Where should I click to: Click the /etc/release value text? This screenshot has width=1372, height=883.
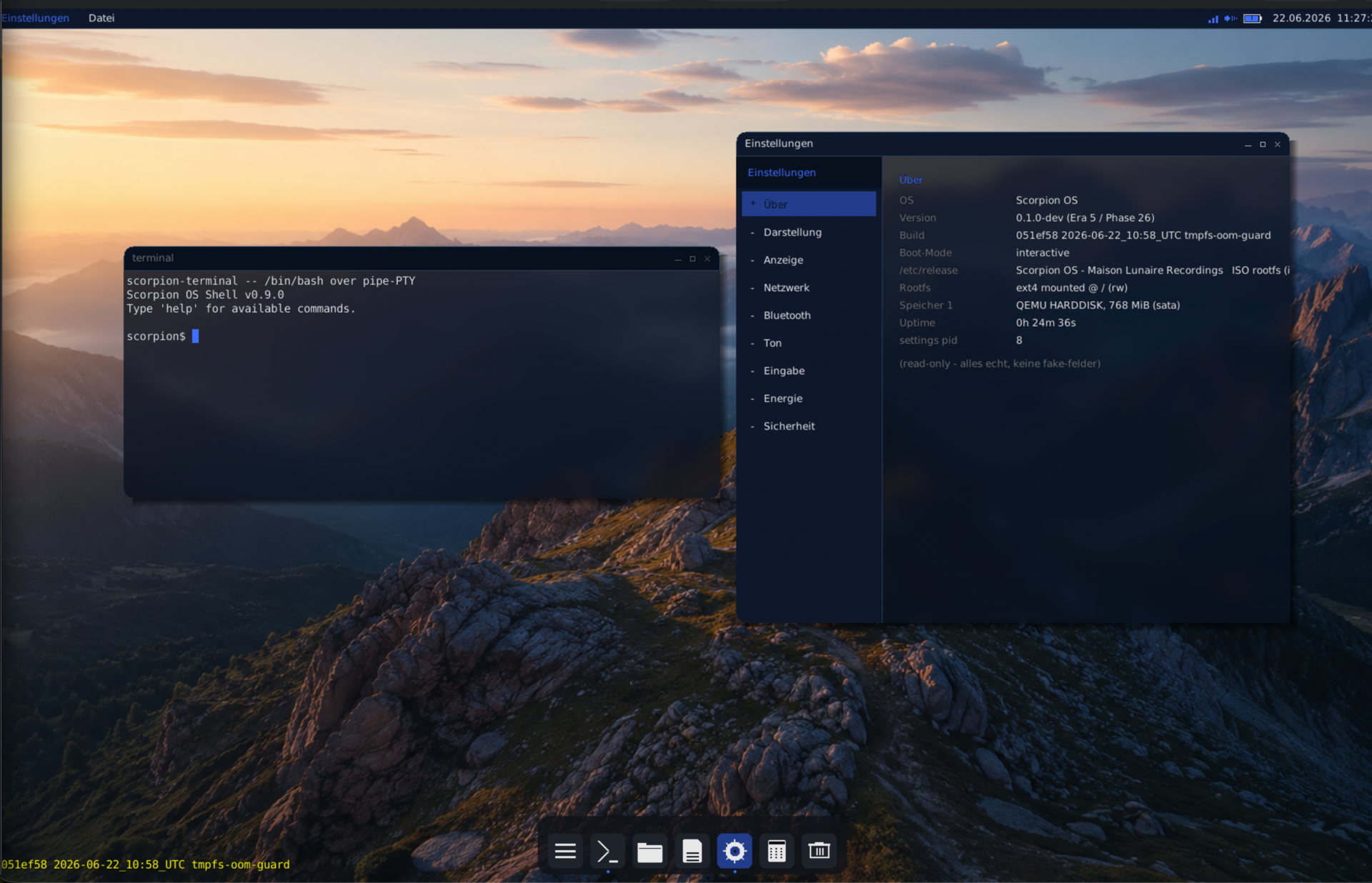point(1152,270)
